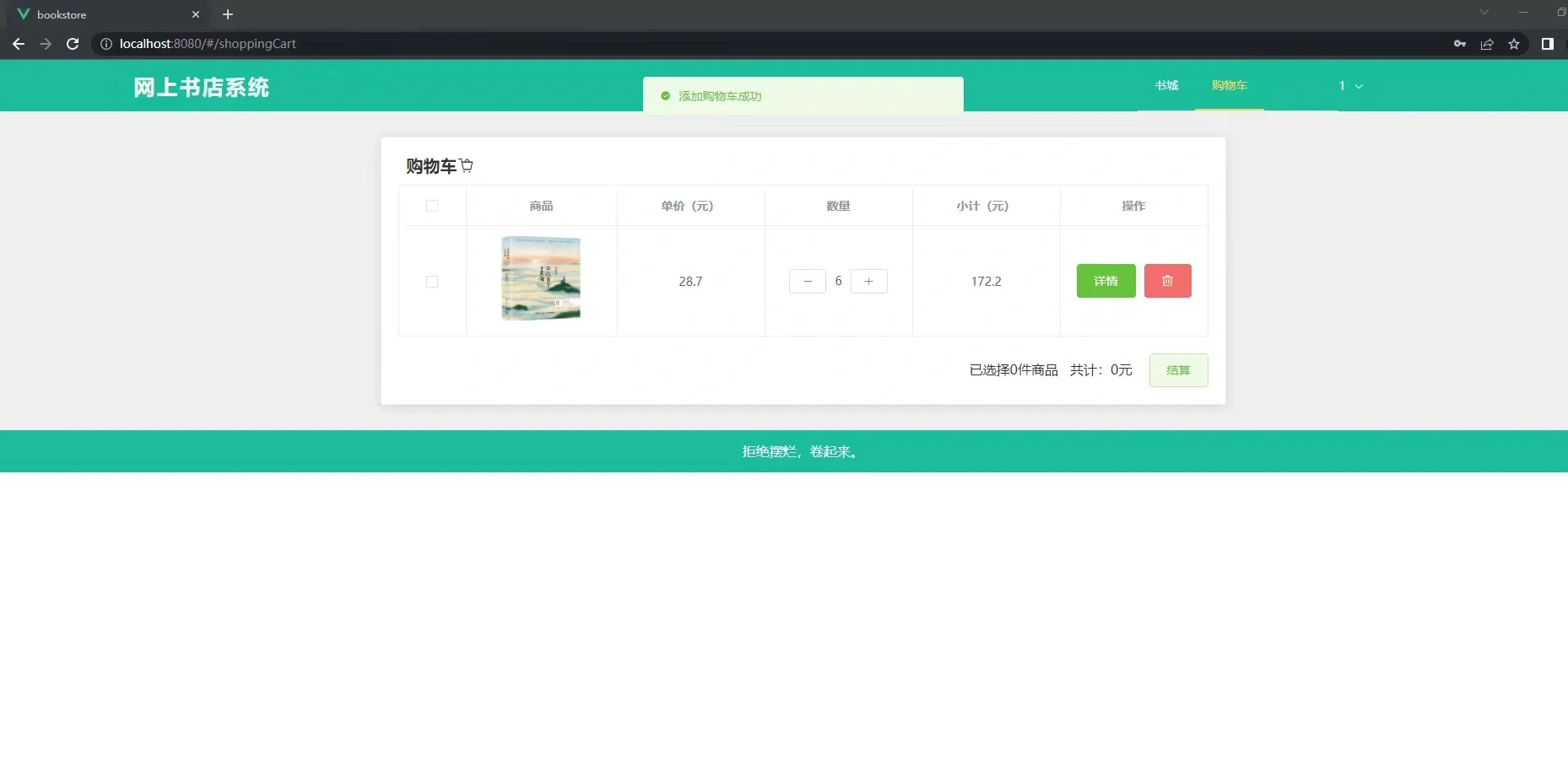Click the 共计: 0元 total text

click(x=1101, y=370)
